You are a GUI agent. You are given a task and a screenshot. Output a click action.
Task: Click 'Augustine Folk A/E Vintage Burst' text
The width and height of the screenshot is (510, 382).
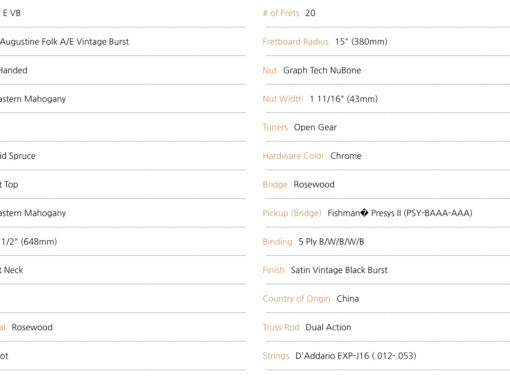(64, 42)
